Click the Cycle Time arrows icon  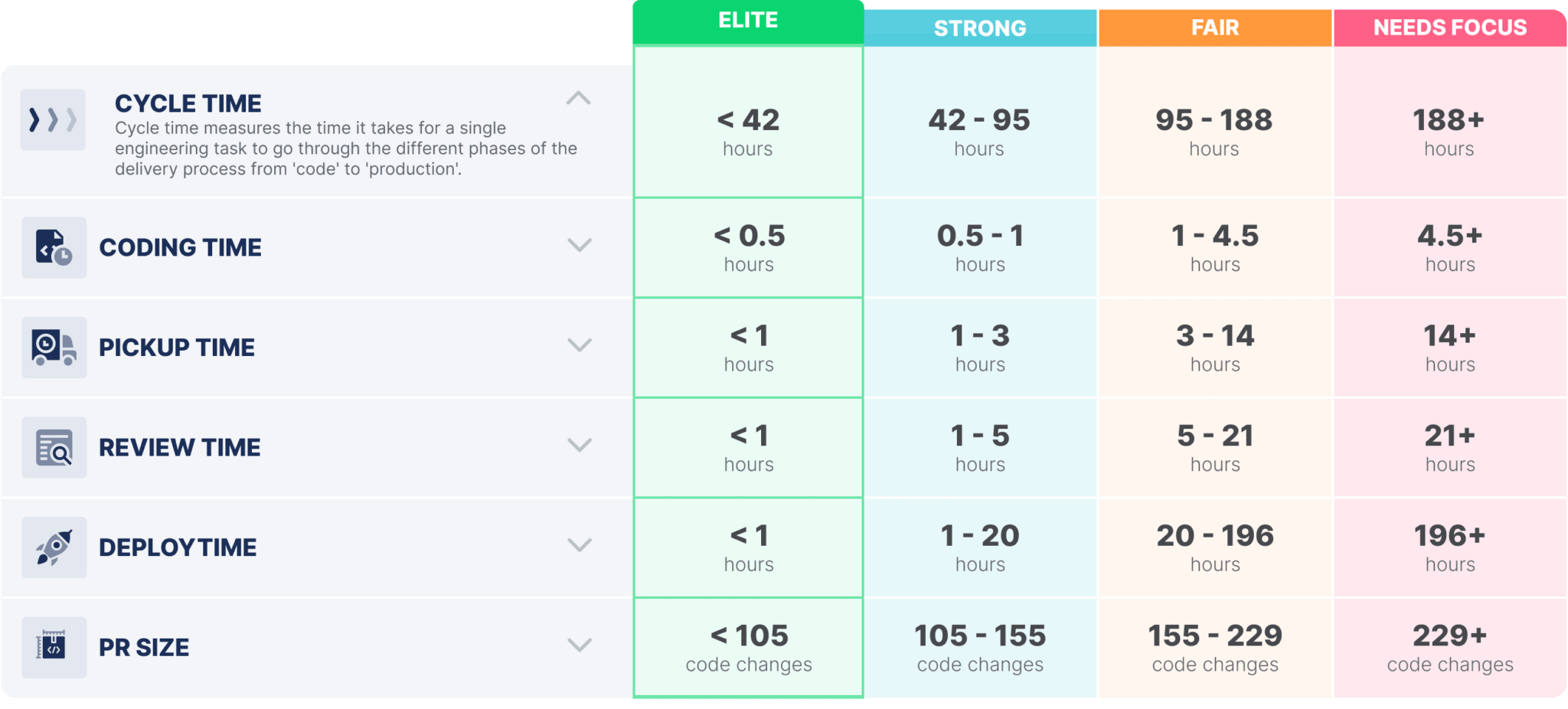click(53, 119)
